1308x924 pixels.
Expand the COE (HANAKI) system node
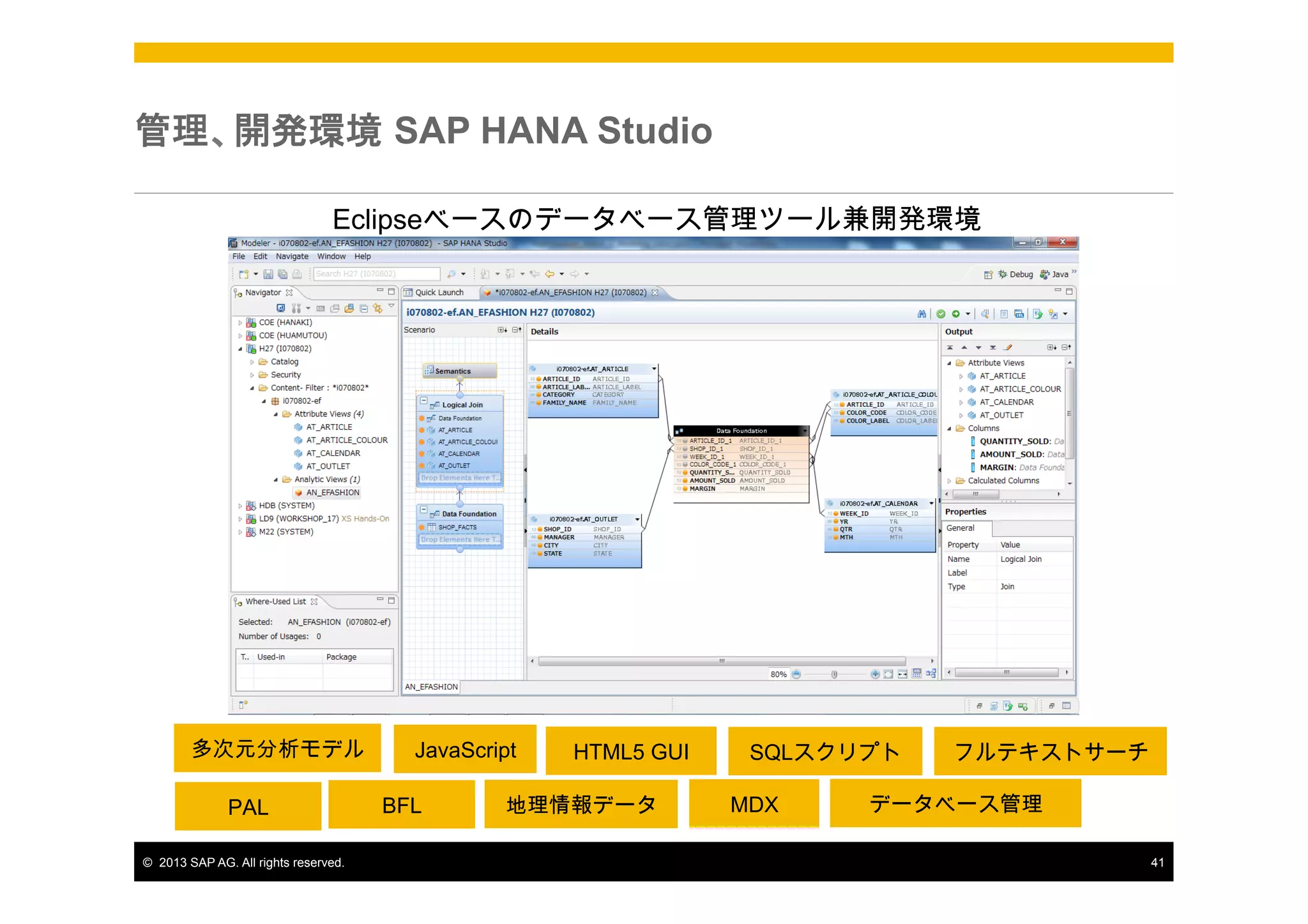[x=240, y=323]
